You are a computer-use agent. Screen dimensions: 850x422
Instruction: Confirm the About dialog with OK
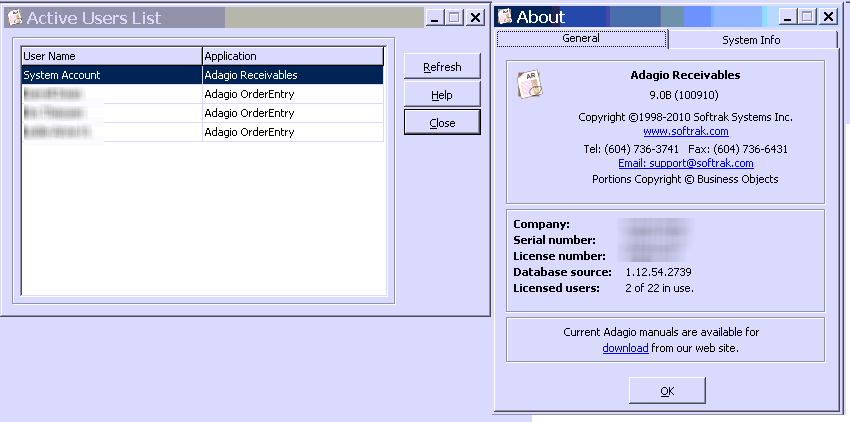667,391
